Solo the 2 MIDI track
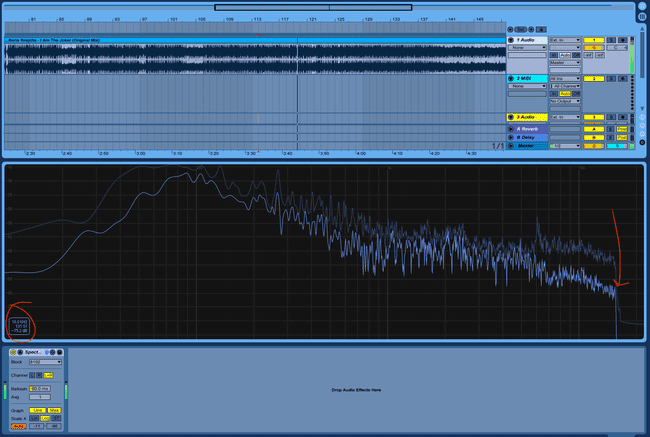 pyautogui.click(x=611, y=78)
